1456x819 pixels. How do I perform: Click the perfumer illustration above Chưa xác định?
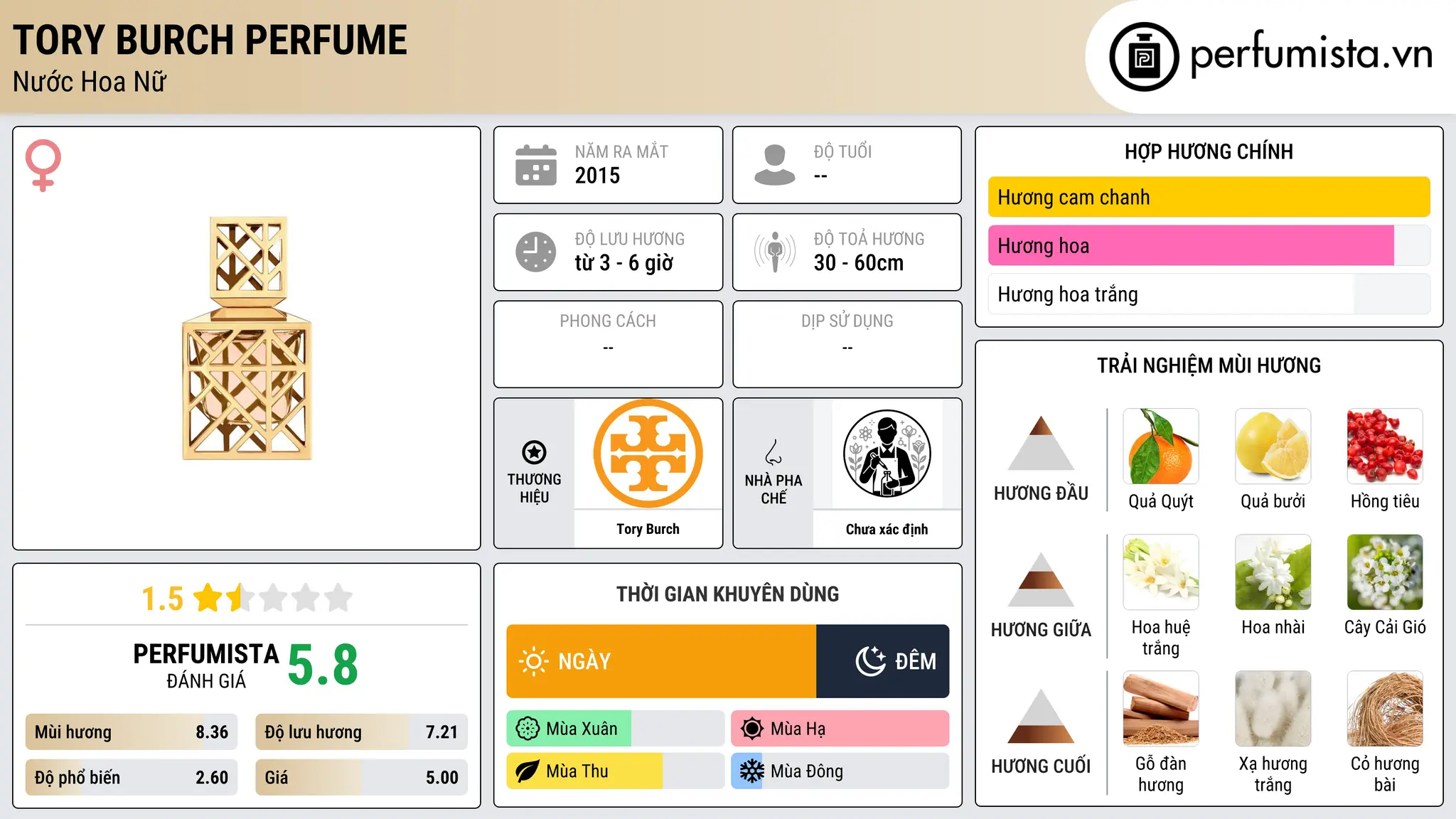coord(887,454)
